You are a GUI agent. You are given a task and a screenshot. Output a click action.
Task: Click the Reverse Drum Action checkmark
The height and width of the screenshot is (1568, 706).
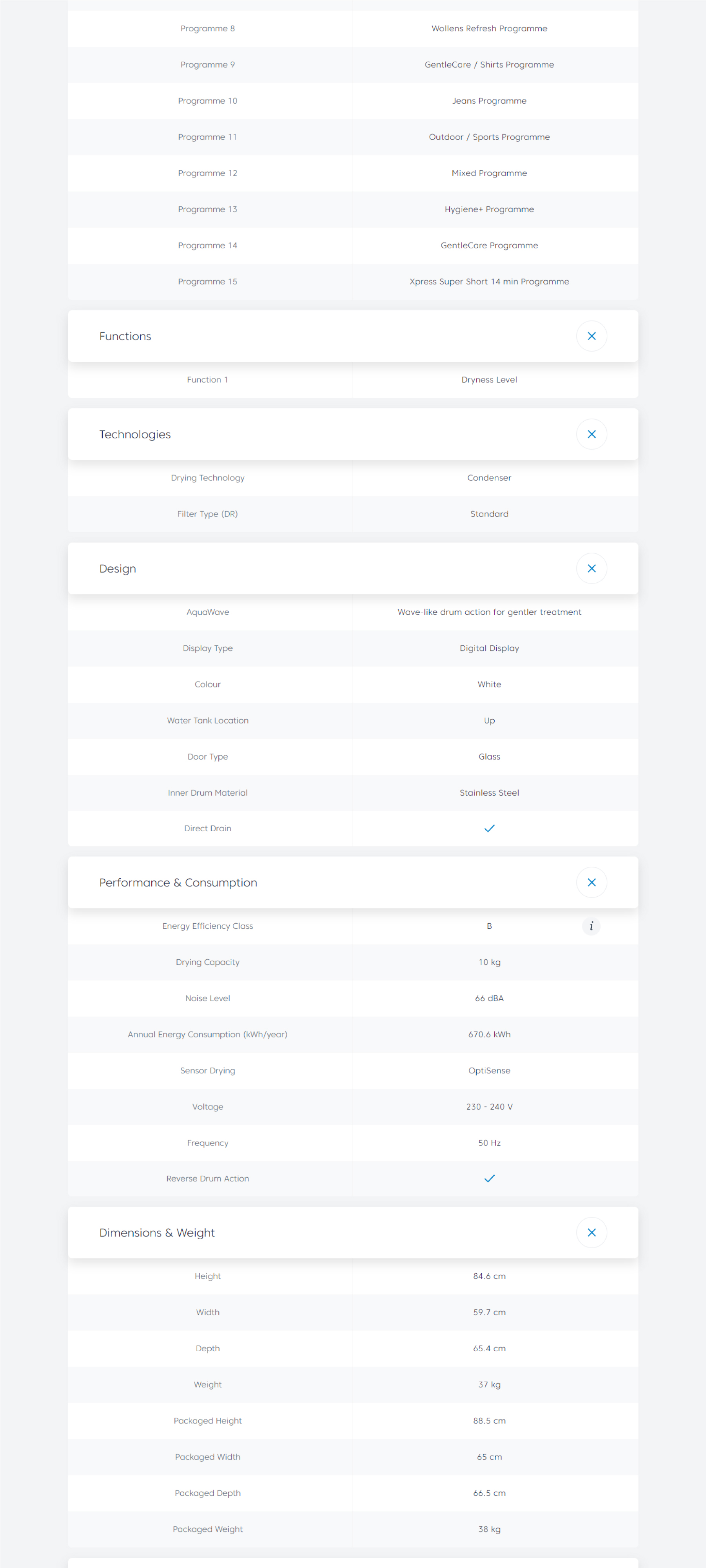(489, 1178)
